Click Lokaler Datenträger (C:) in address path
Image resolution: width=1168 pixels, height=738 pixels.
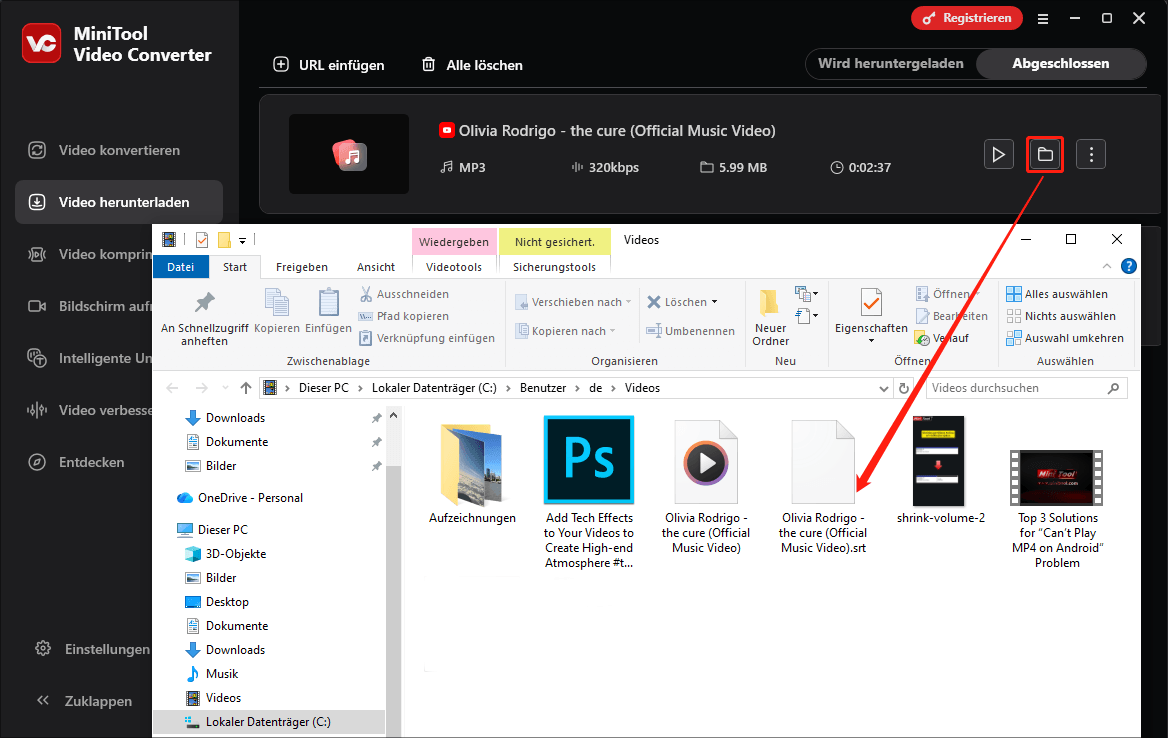click(x=434, y=388)
